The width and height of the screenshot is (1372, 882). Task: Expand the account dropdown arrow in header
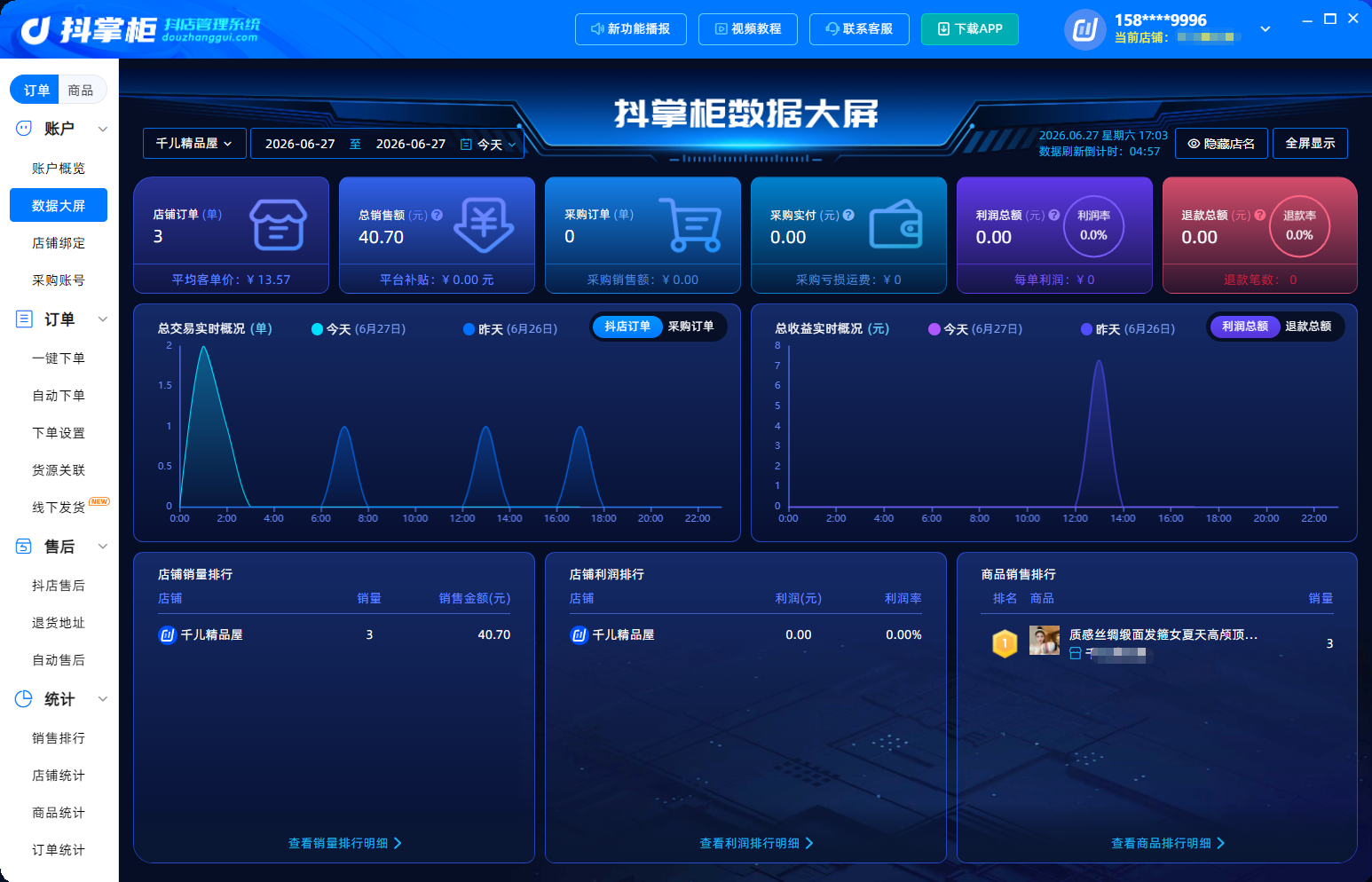pyautogui.click(x=1266, y=29)
